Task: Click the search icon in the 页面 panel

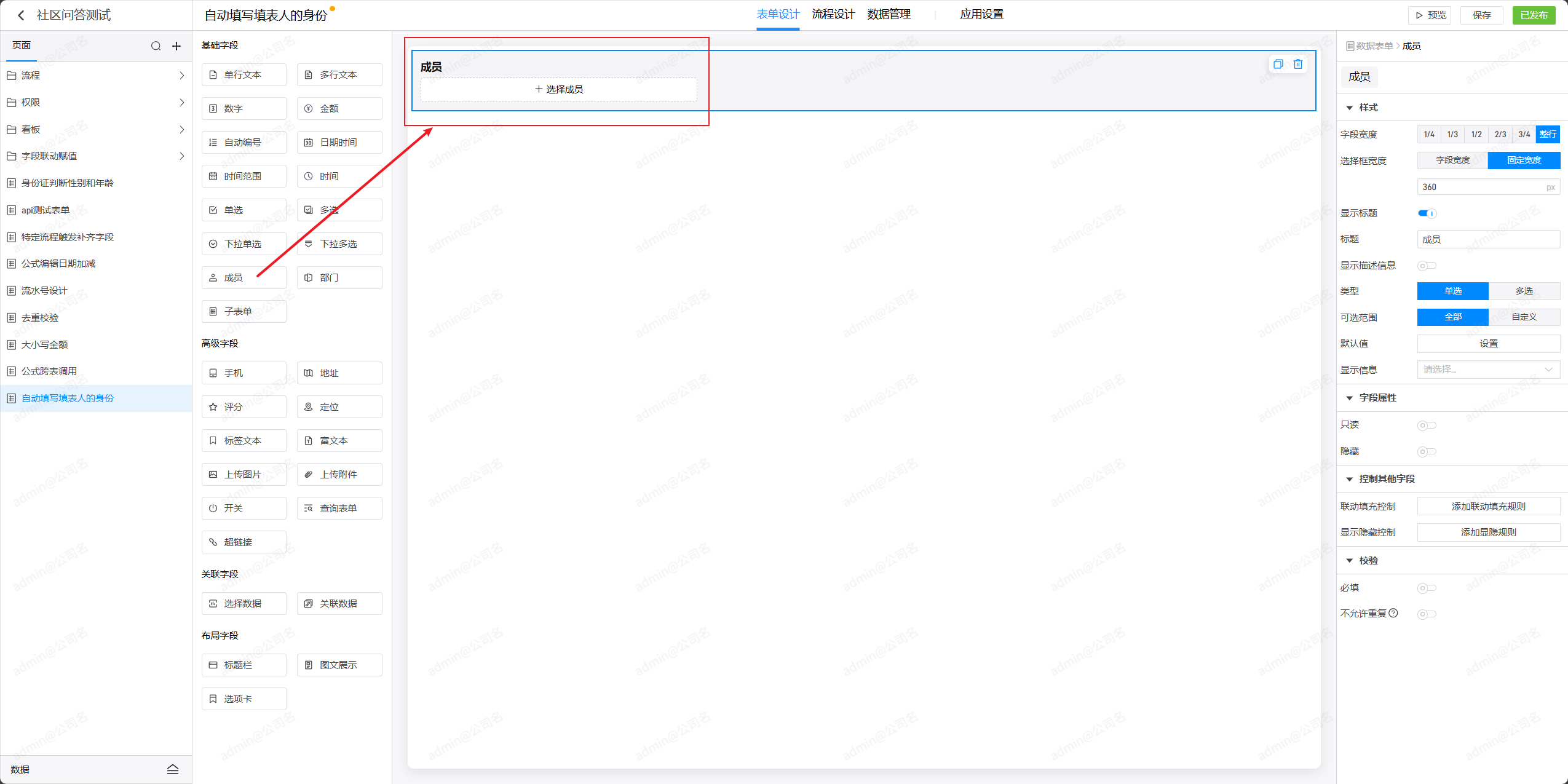Action: click(156, 46)
